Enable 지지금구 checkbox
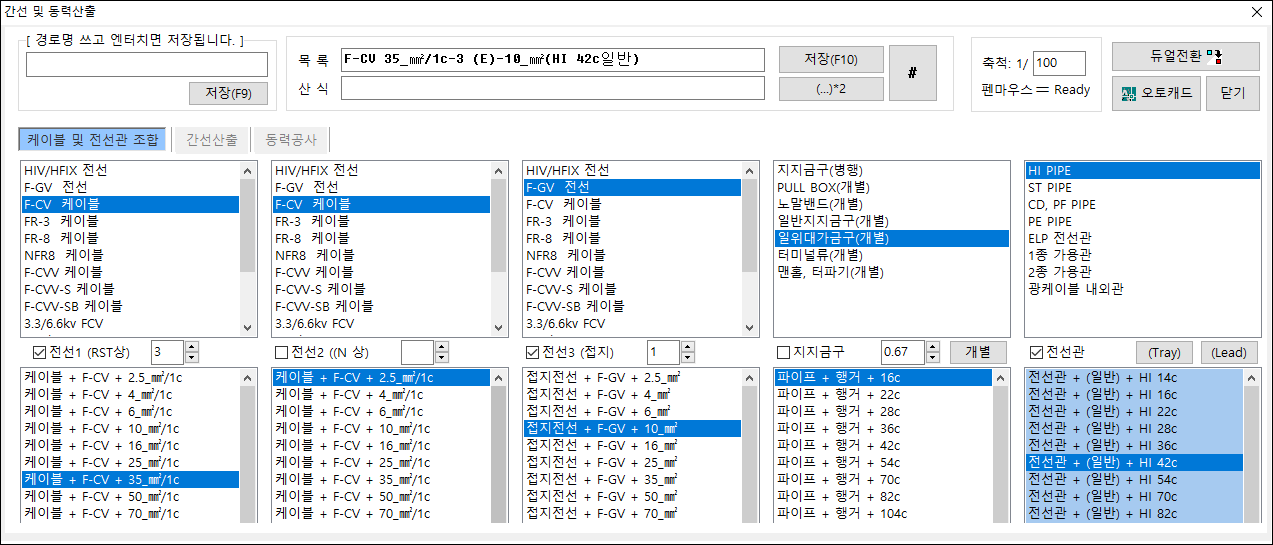 coord(784,352)
